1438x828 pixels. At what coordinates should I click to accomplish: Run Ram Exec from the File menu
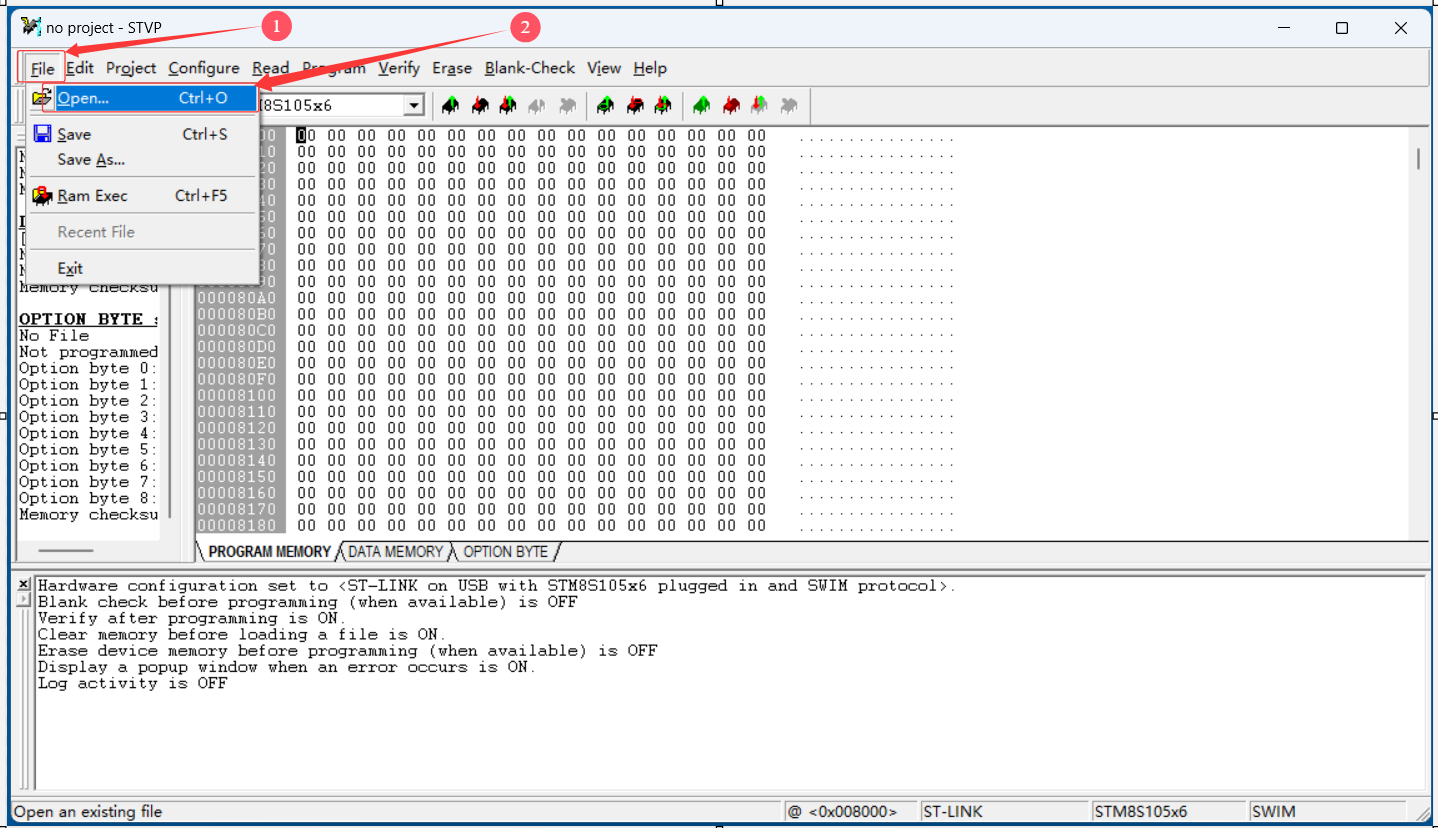(x=142, y=196)
